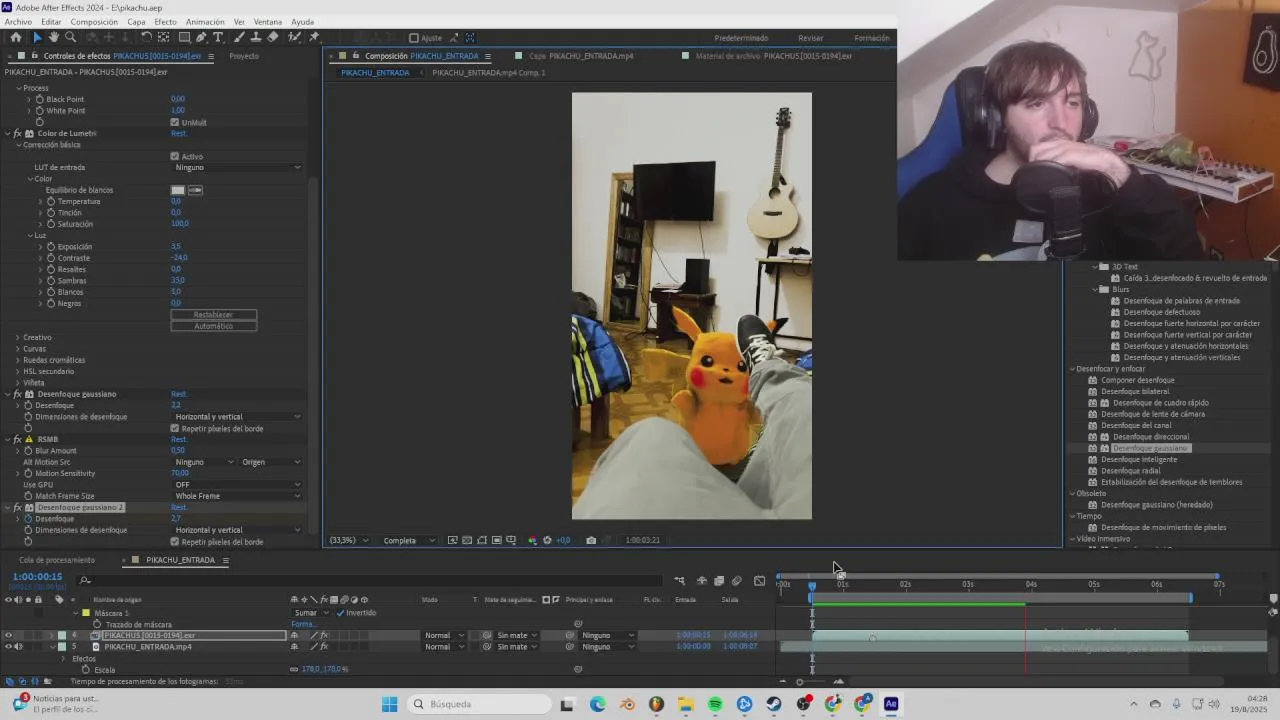The width and height of the screenshot is (1280, 720).
Task: Click the Restablecer button in Lumetri
Action: click(x=213, y=315)
